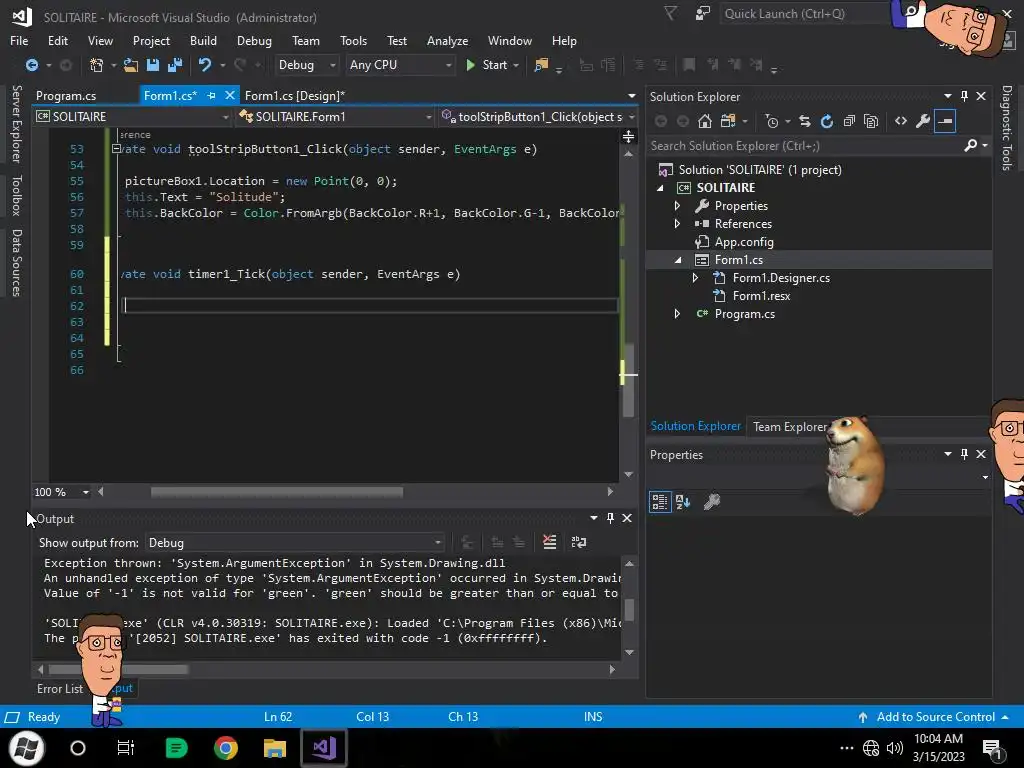
Task: Click Sync with Active Document icon
Action: (805, 121)
